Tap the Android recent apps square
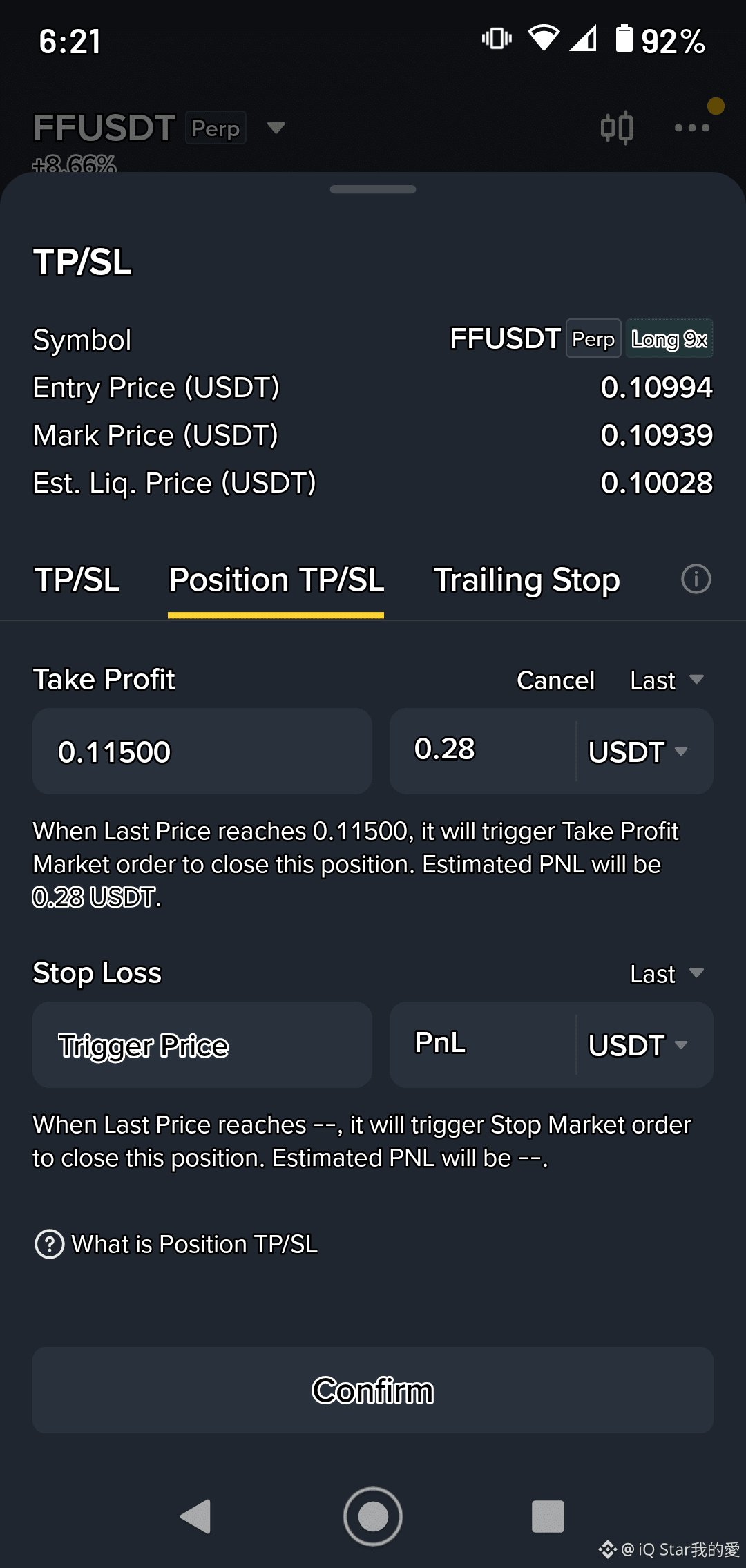The width and height of the screenshot is (746, 1568). tap(548, 1517)
